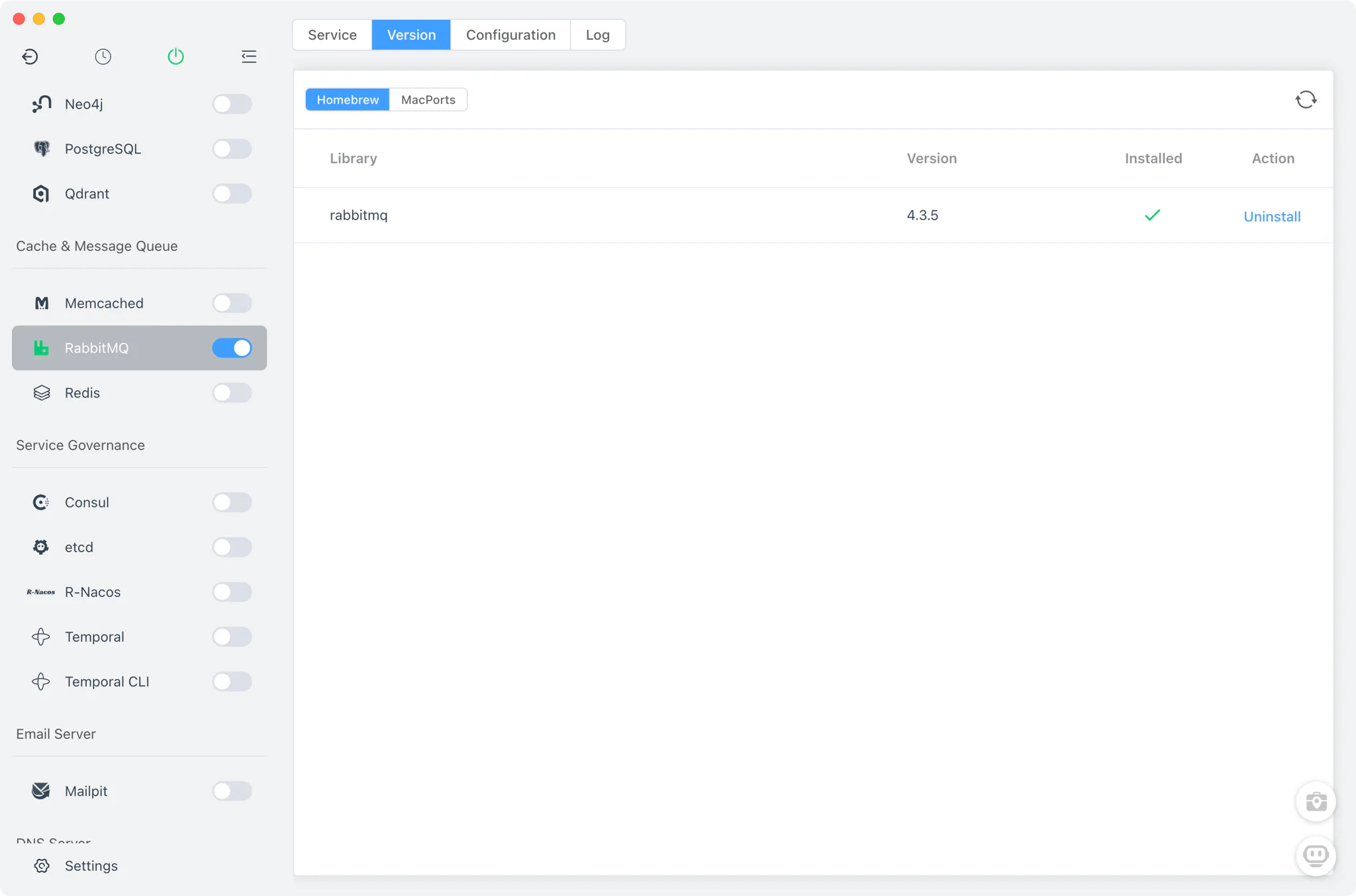Click the Qdrant logo icon
Screen dimensions: 1356x896
click(x=41, y=194)
